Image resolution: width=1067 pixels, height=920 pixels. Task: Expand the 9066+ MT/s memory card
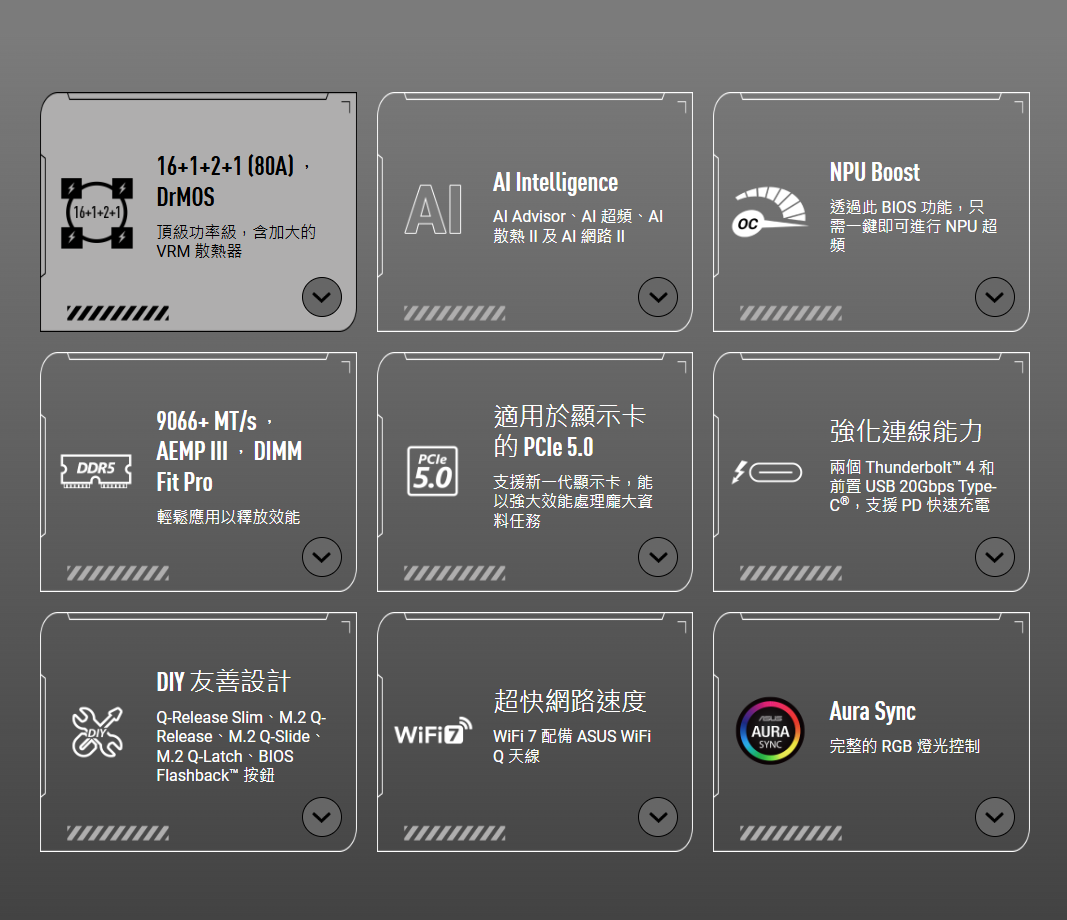(321, 557)
